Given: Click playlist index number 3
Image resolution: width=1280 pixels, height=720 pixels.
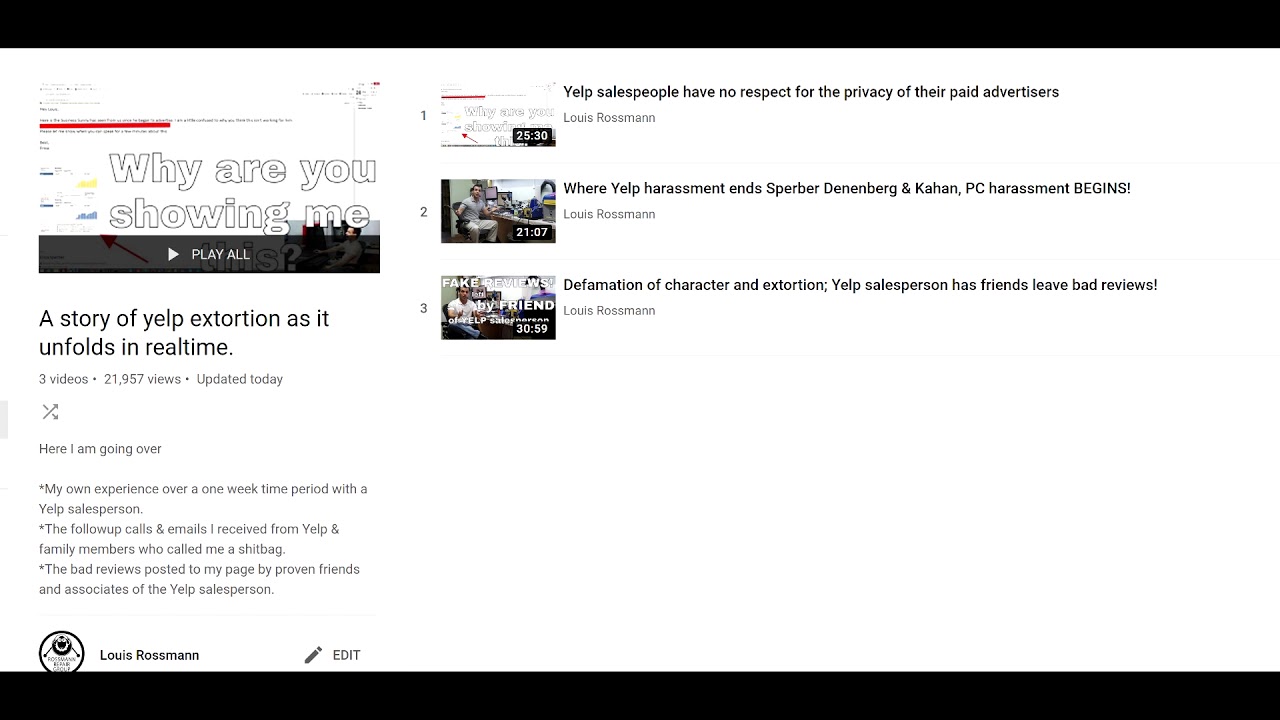Looking at the screenshot, I should tap(423, 309).
